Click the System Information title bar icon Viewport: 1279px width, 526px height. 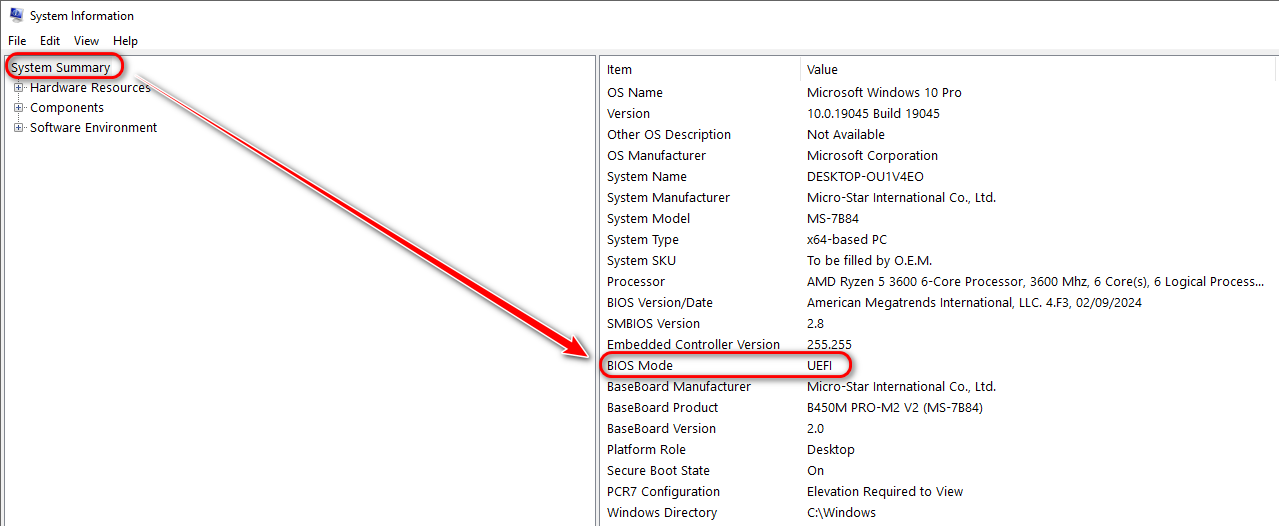pos(16,15)
